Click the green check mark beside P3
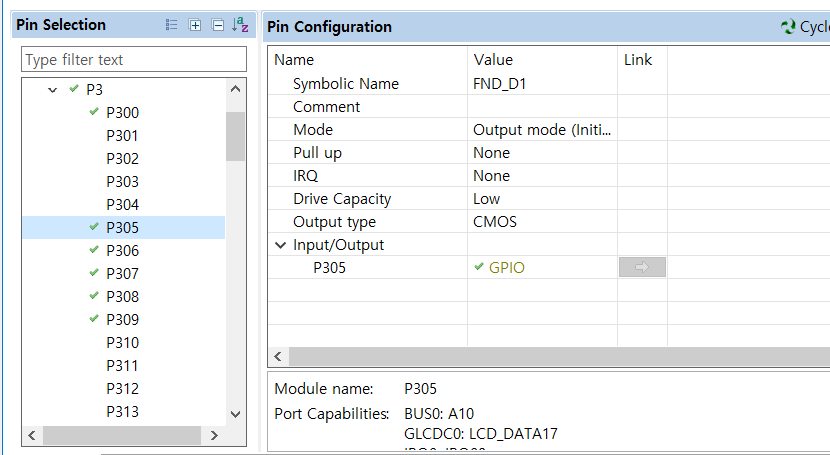The image size is (830, 455). [74, 88]
